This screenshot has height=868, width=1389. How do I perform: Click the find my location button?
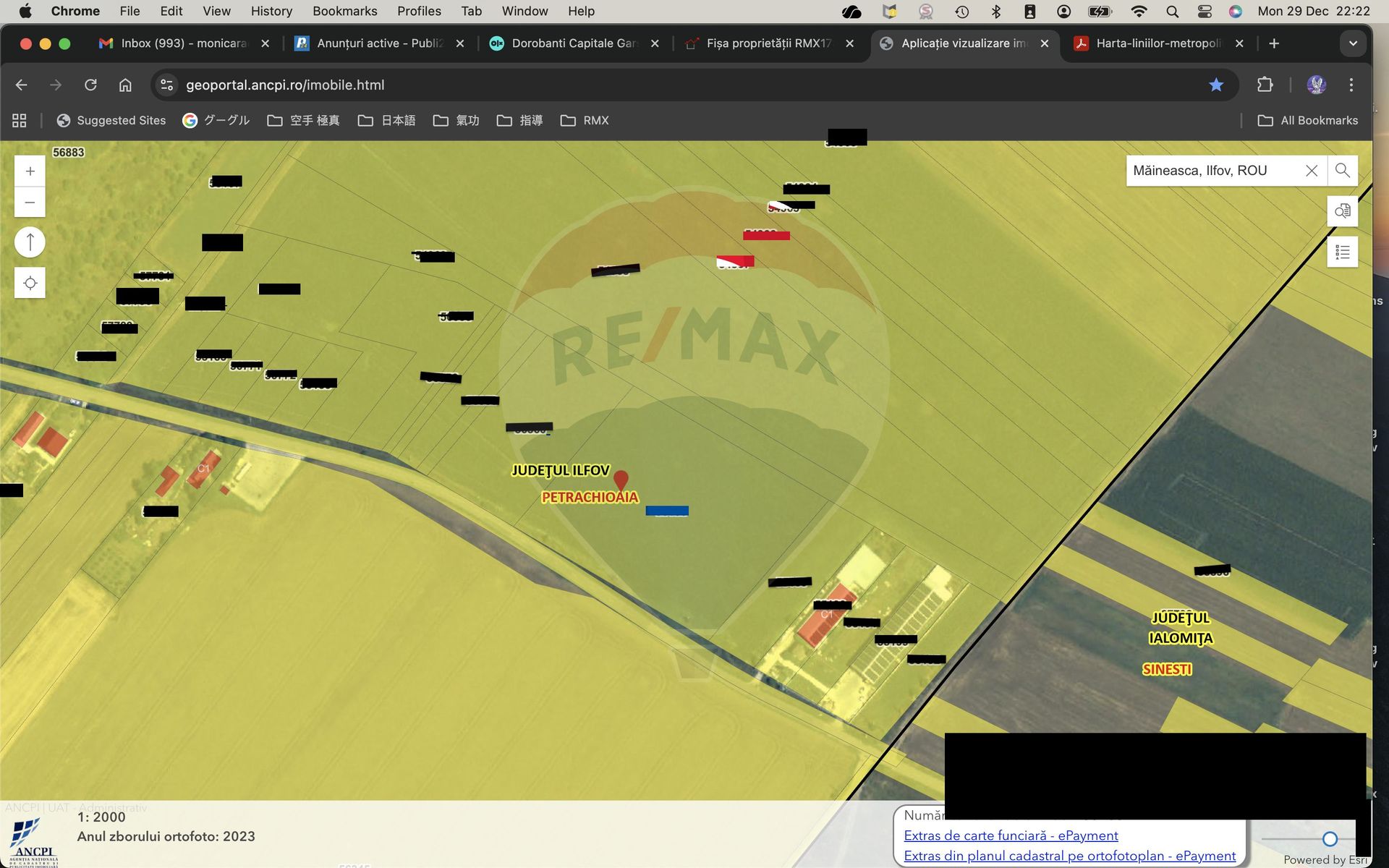30,283
